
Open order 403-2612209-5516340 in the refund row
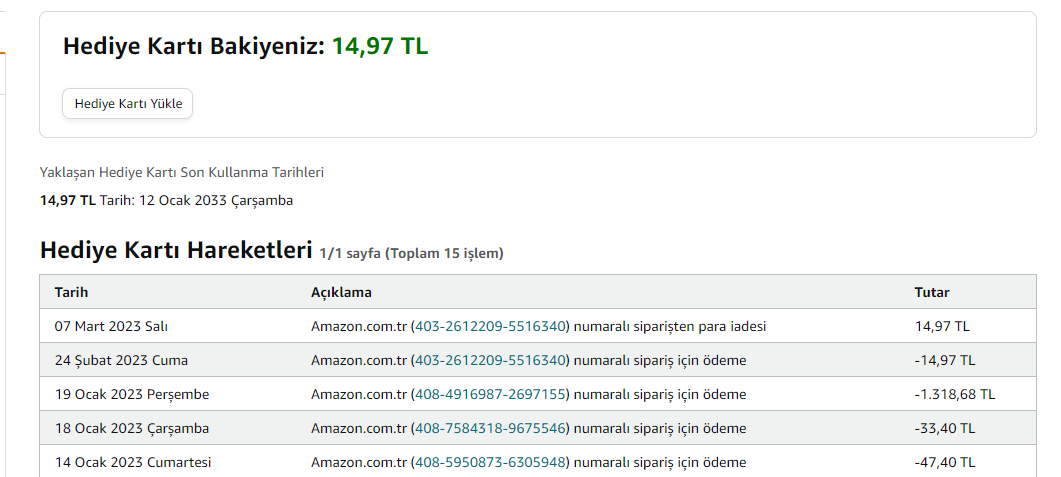click(x=490, y=326)
